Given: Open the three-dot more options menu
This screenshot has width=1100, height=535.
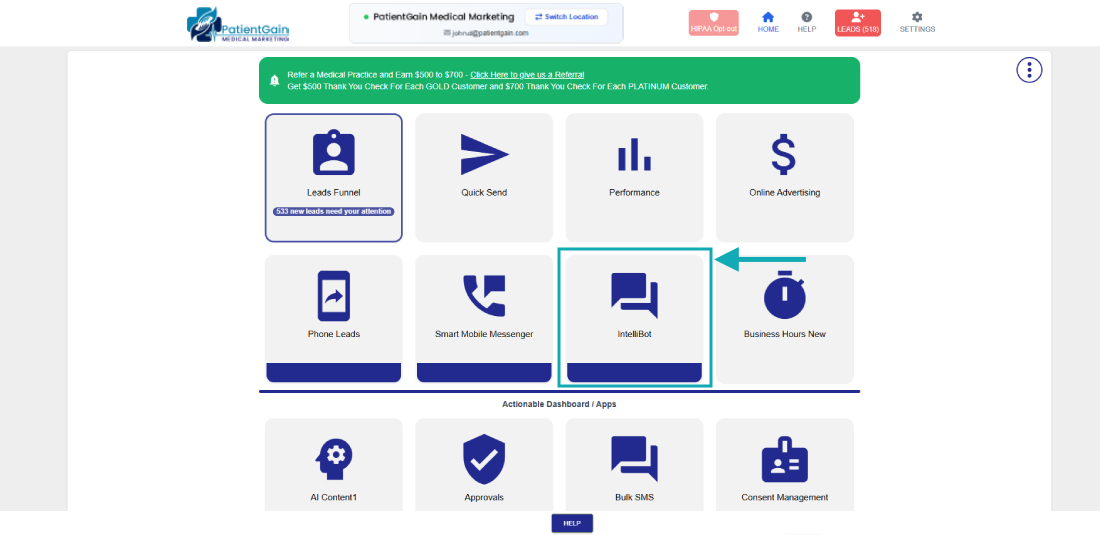Looking at the screenshot, I should [1029, 70].
